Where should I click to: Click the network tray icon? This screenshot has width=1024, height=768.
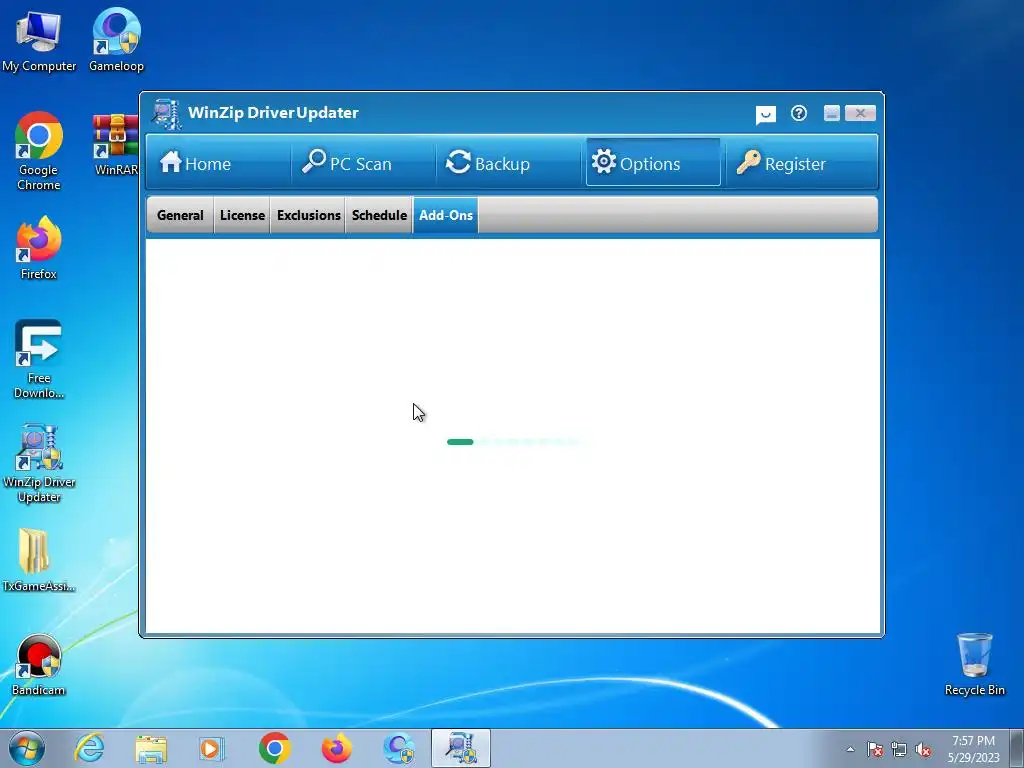[x=899, y=750]
